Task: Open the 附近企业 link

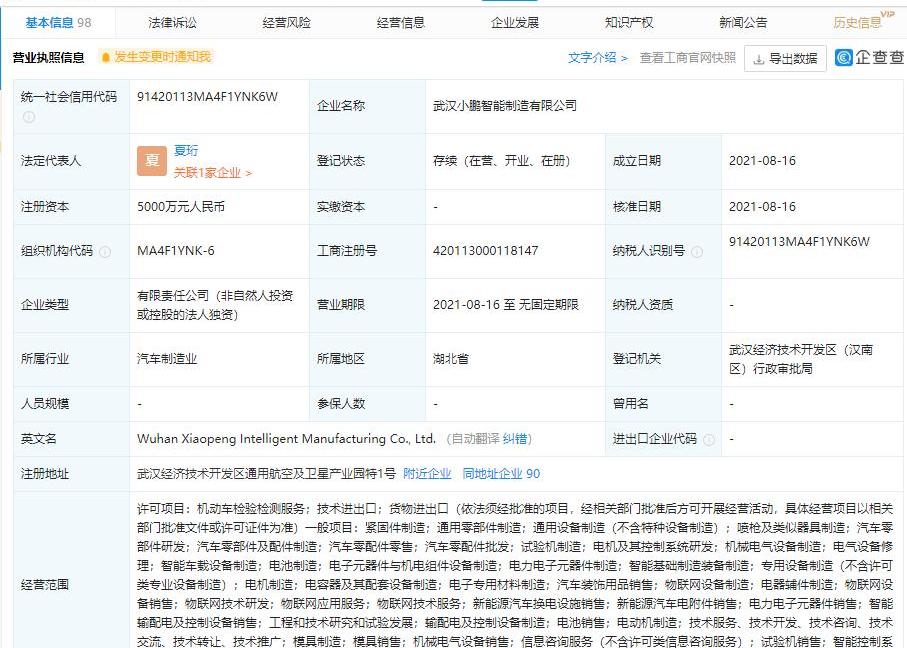Action: [427, 474]
